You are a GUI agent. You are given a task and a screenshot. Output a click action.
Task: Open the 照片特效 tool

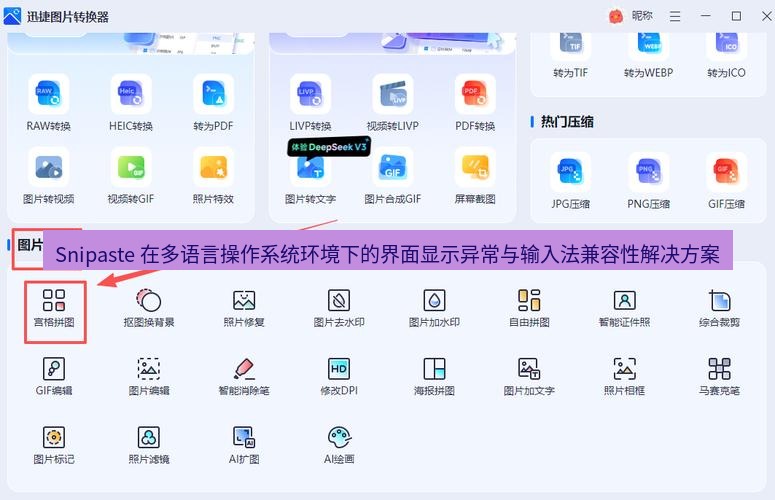pos(214,177)
